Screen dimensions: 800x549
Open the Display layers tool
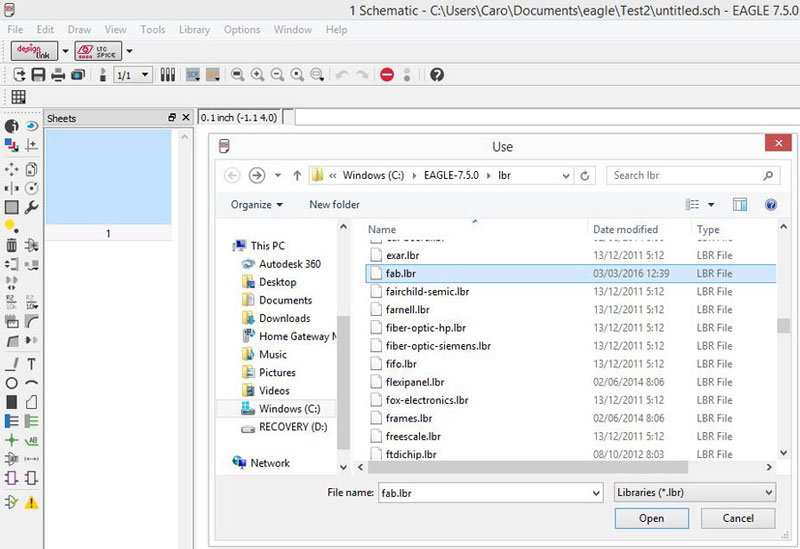coord(11,145)
